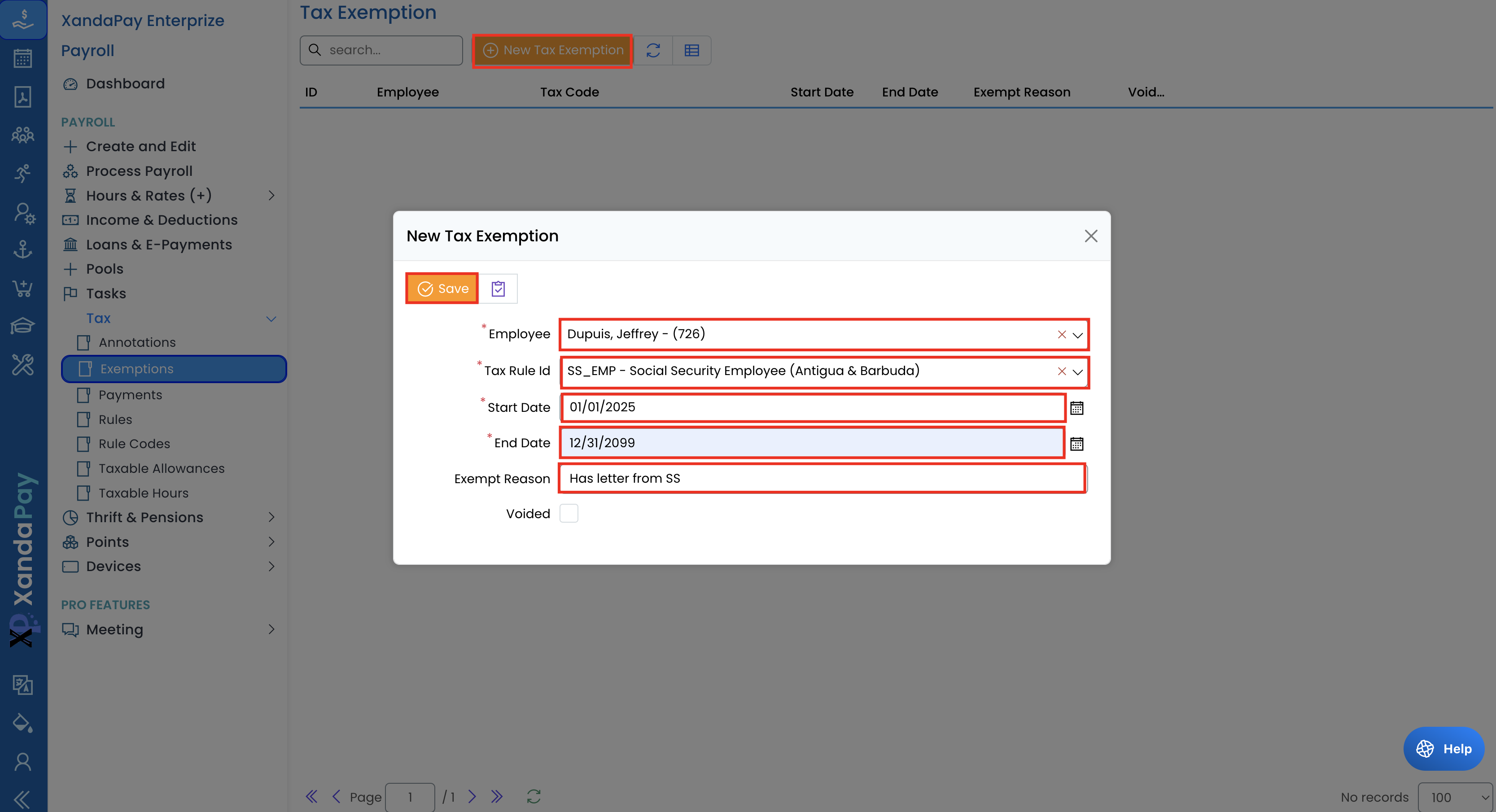Expand the Tax Rule Id dropdown arrow
Screen dimensions: 1496x812
(1077, 371)
